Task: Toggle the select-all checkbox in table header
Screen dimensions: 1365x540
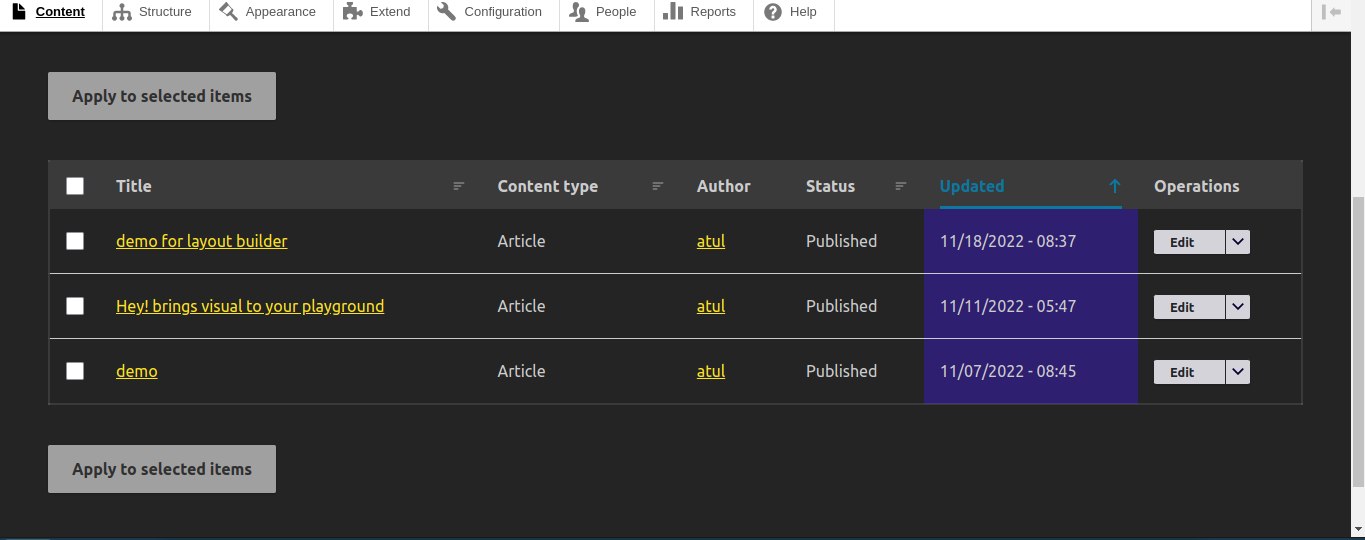Action: [x=75, y=186]
